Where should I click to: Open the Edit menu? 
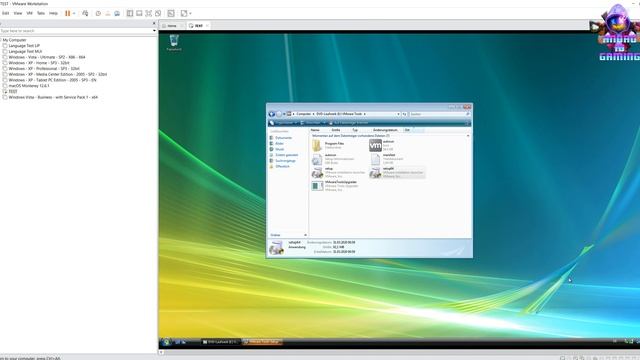5,13
